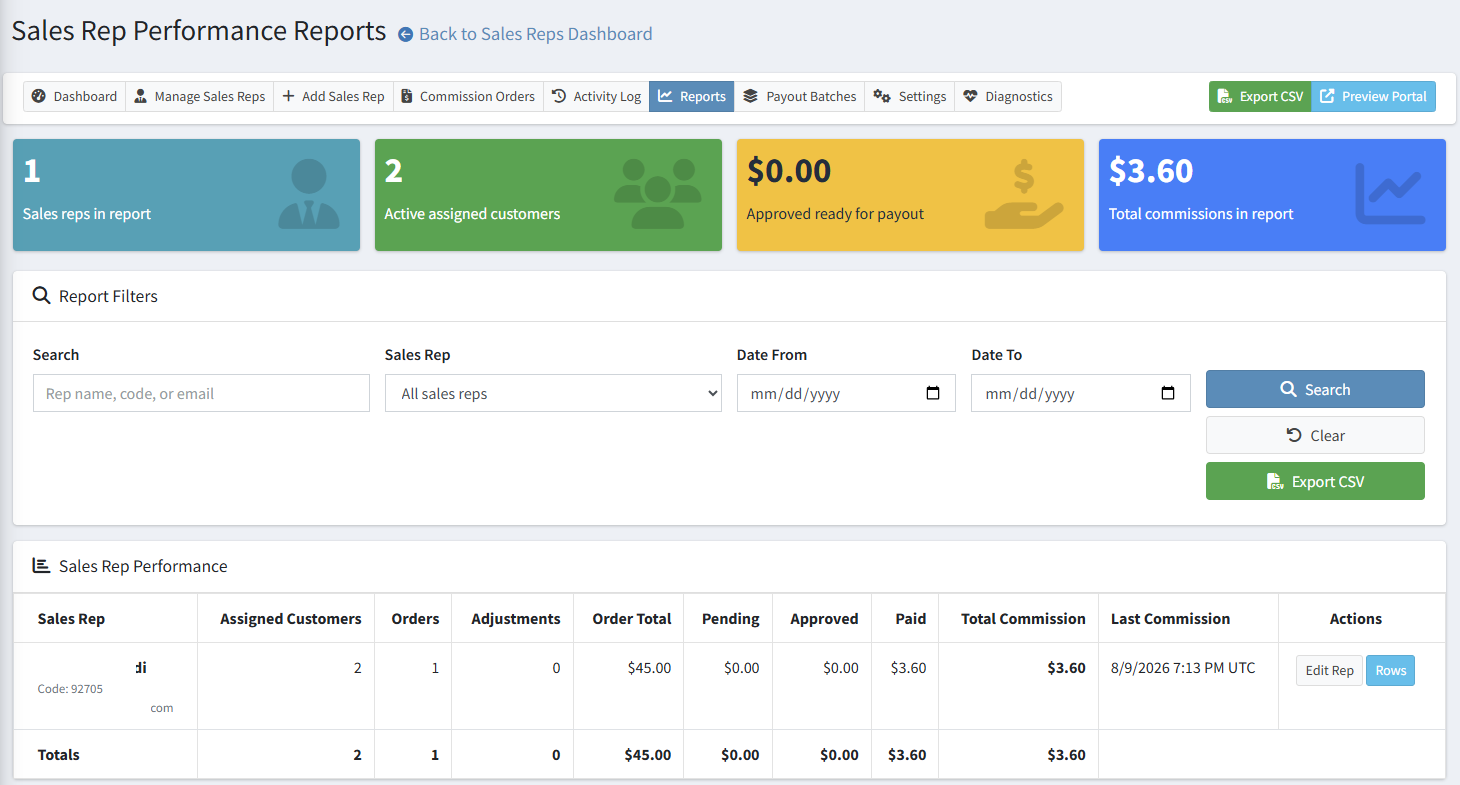Click the top-right Export CSV button

click(1260, 96)
